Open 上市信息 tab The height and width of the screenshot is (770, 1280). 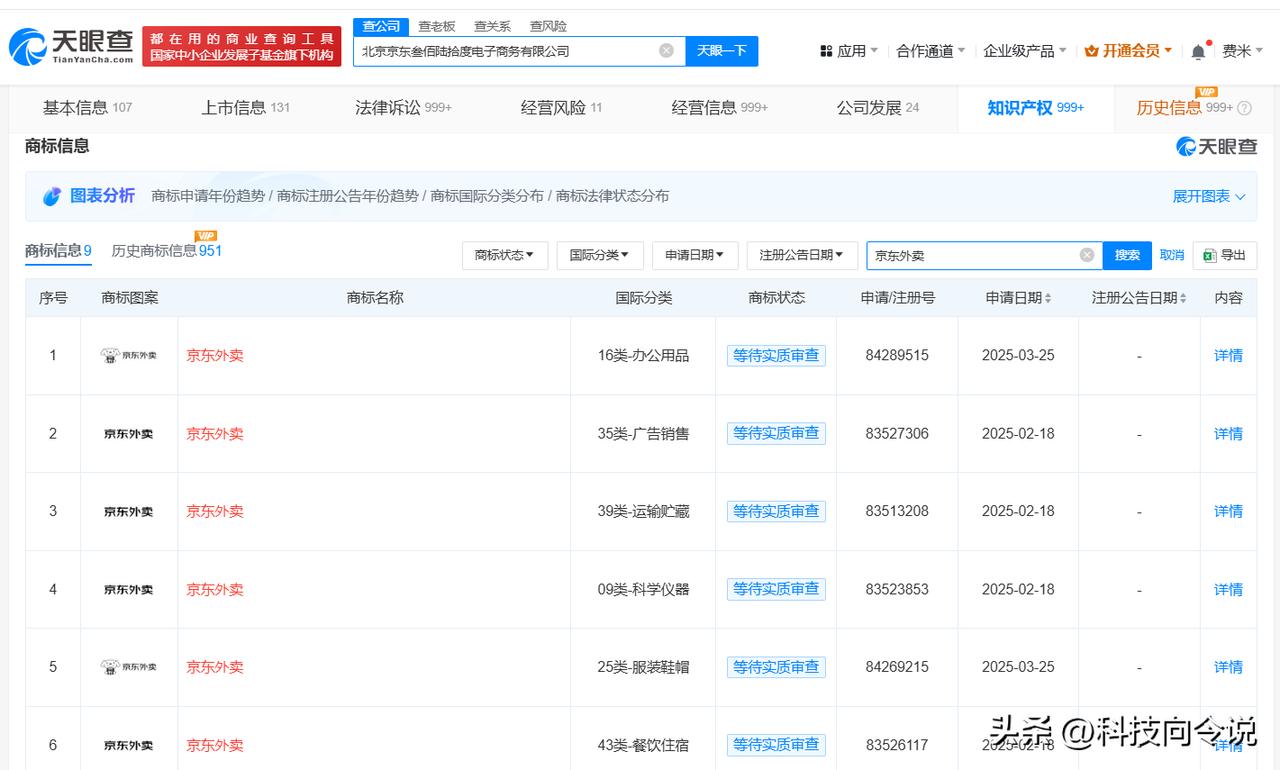tap(245, 108)
